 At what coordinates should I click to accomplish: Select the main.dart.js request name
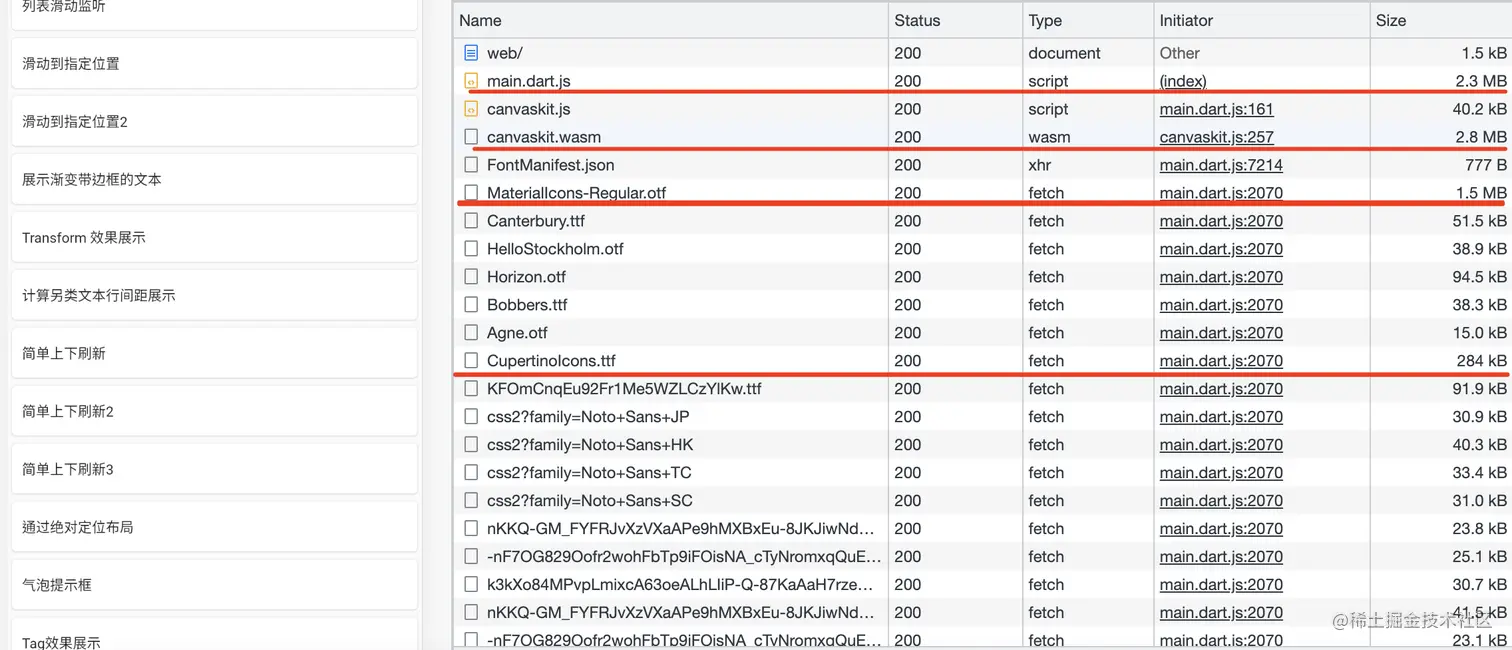[528, 81]
